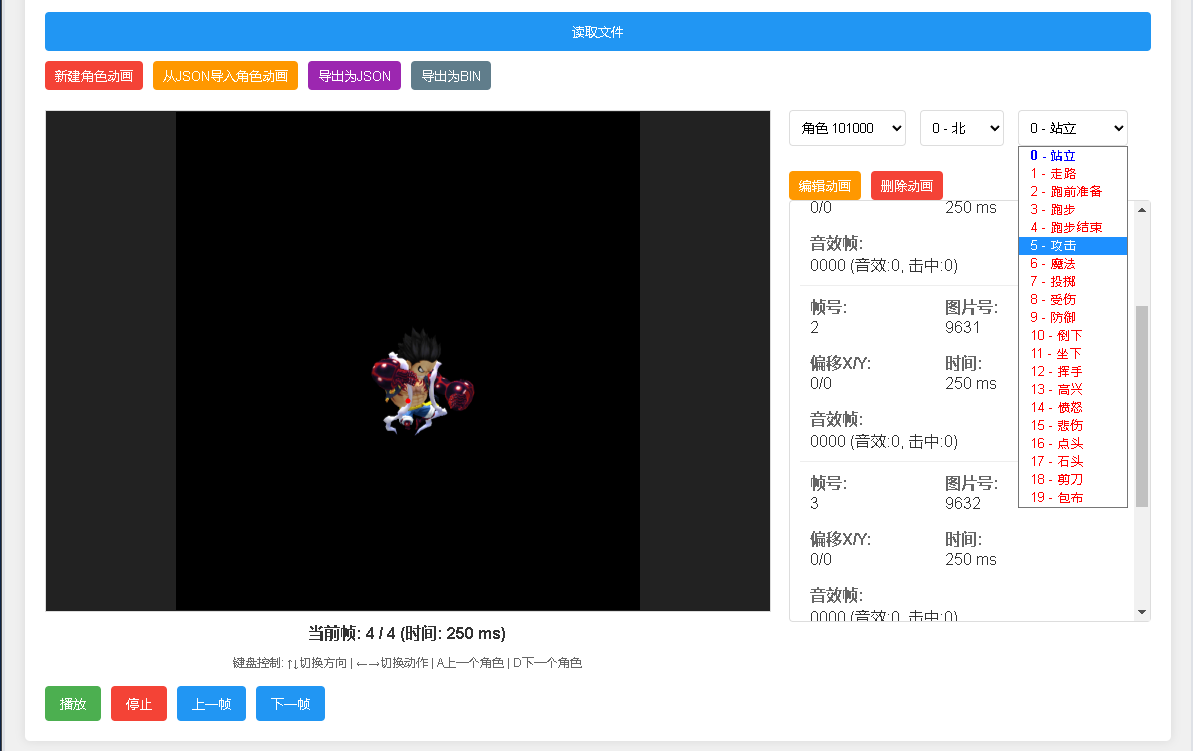Click the 编辑动画 button
This screenshot has height=751, width=1193.
click(x=825, y=186)
